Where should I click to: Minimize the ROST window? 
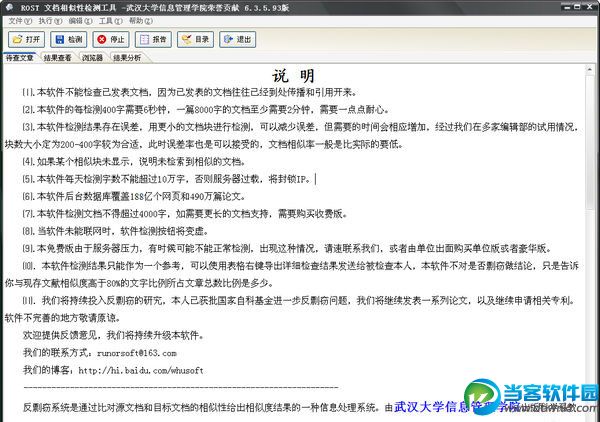(x=567, y=7)
